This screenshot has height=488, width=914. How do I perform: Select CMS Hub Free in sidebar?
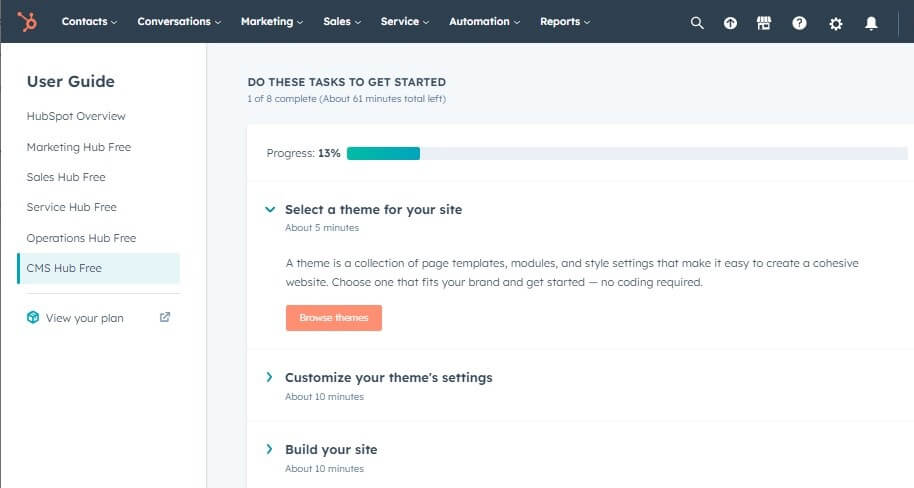pos(99,268)
